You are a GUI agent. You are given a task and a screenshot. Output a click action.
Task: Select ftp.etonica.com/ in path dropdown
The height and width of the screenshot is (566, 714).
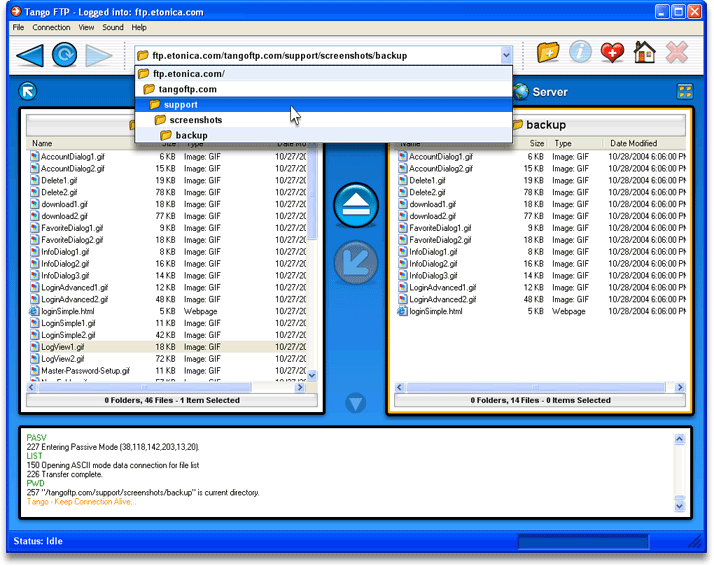tap(324, 73)
